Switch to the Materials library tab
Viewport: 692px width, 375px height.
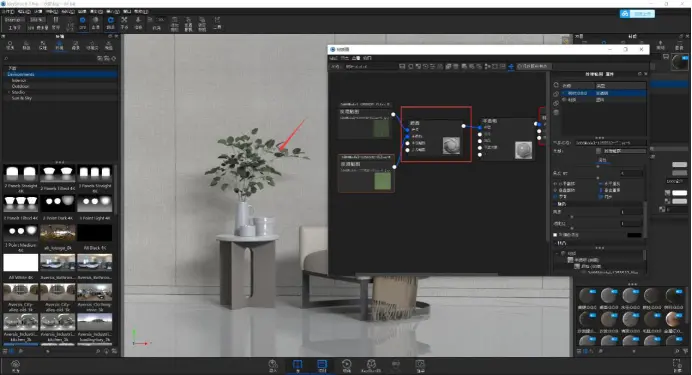(x=10, y=45)
